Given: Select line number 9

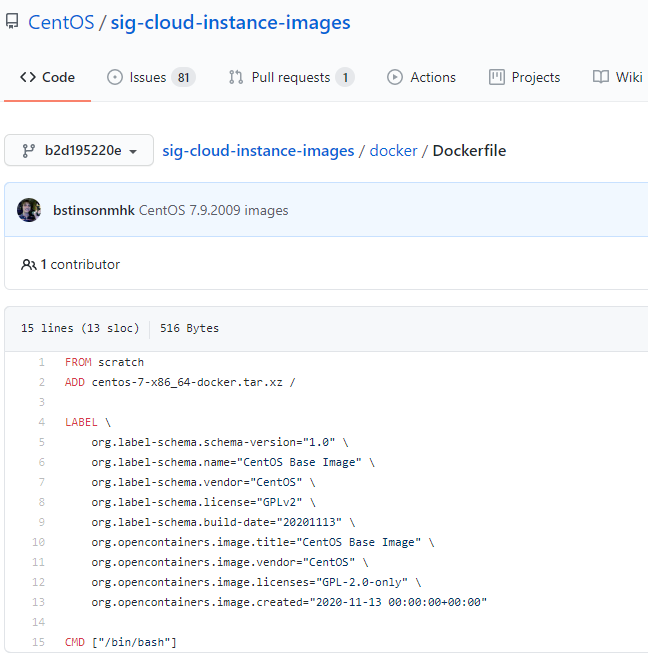Looking at the screenshot, I should click(x=41, y=522).
